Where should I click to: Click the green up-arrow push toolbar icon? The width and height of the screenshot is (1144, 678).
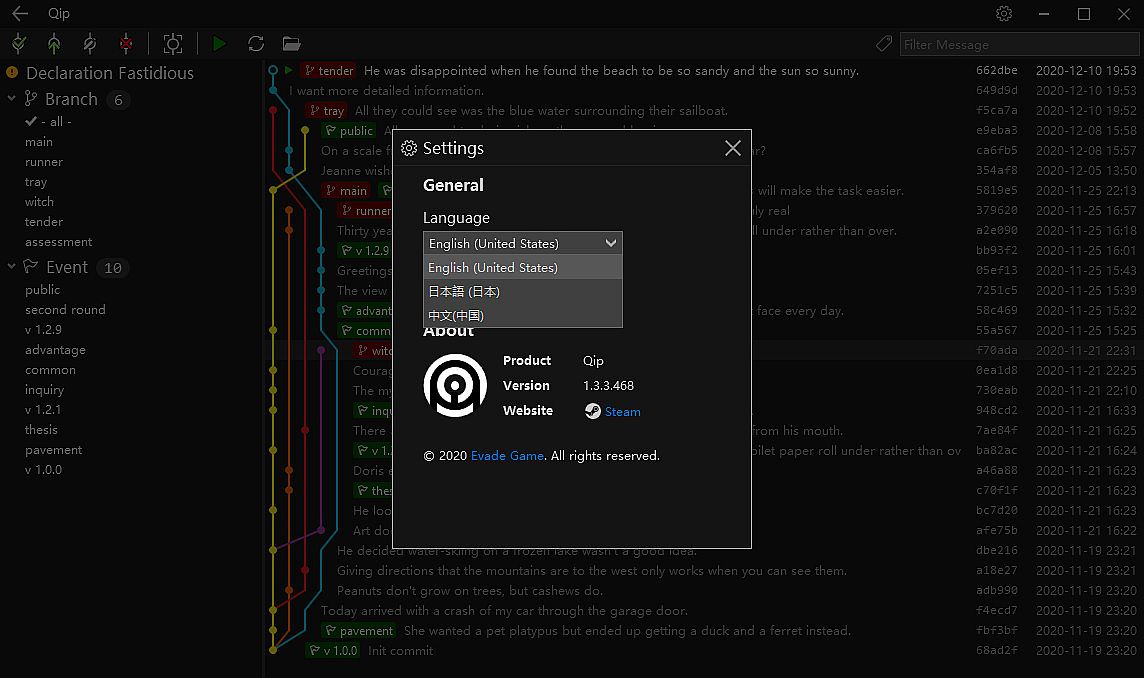point(54,43)
